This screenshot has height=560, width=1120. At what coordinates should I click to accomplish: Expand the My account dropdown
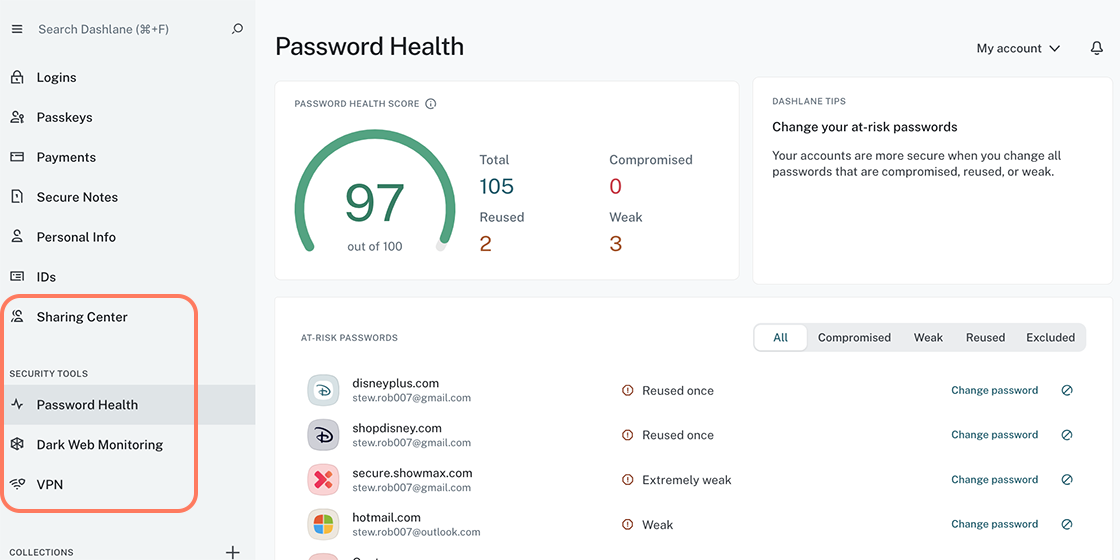point(1018,49)
